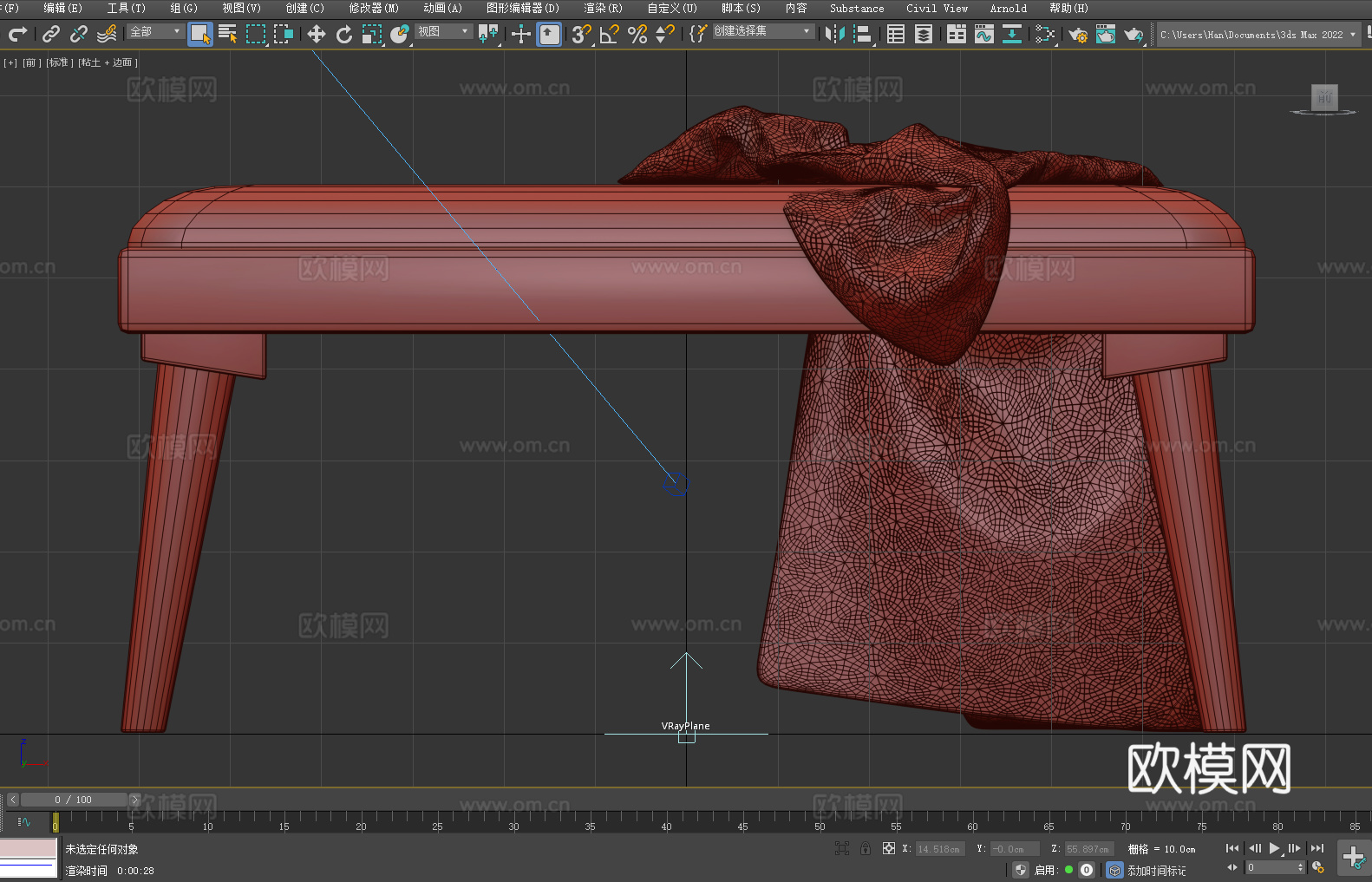Viewport: 1372px width, 882px height.
Task: Open the Layer Explorer icon
Action: tap(924, 34)
